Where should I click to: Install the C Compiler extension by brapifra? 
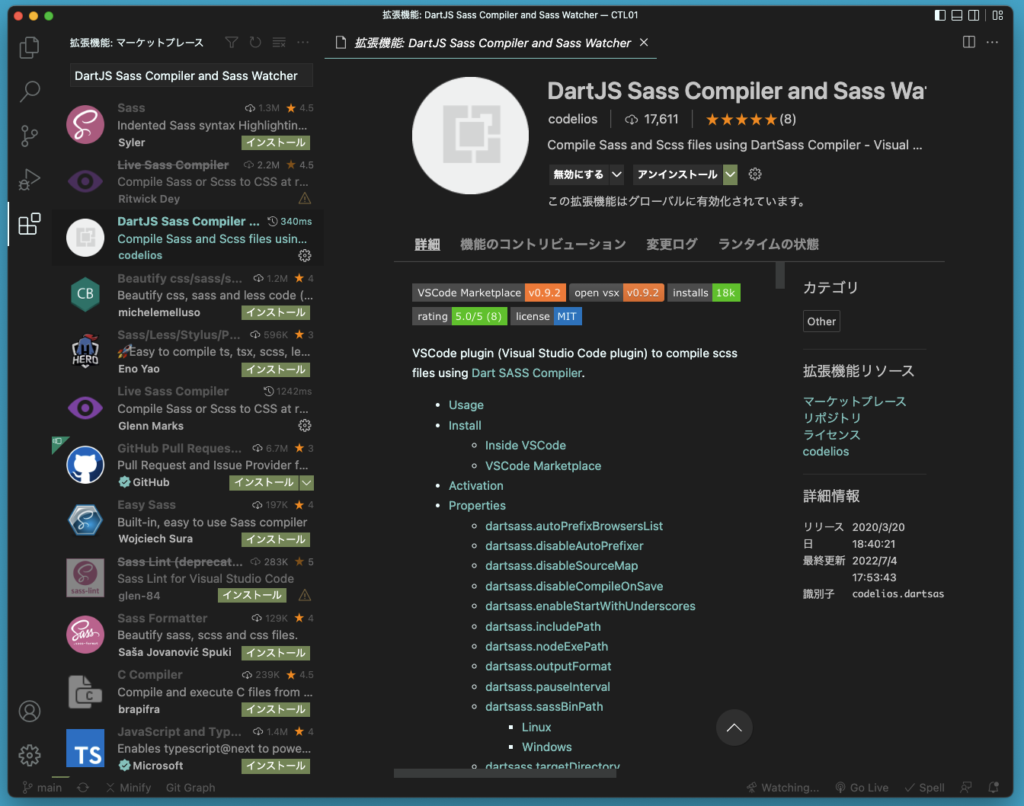pos(276,709)
